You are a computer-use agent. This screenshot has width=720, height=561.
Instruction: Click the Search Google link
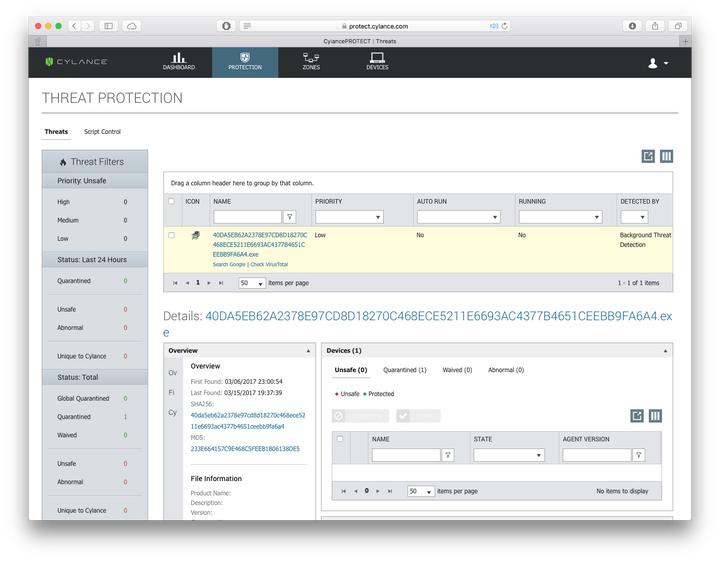pos(229,264)
